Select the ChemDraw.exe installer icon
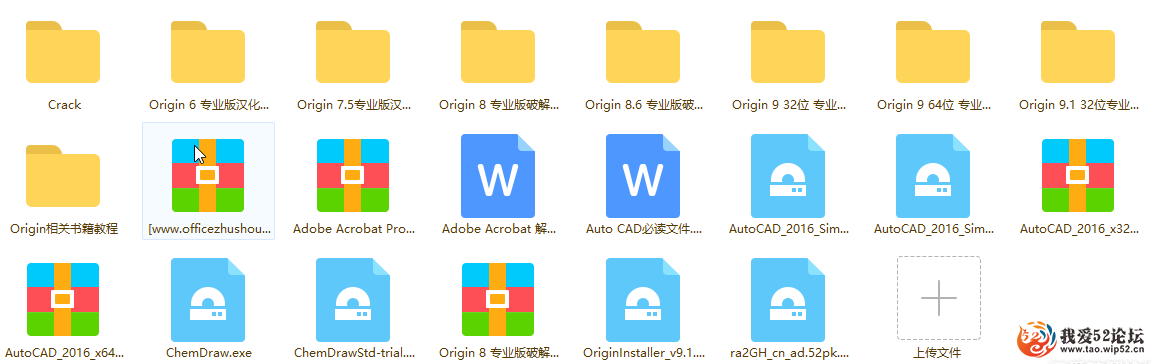Viewport: 1151px width, 364px height. coord(208,299)
